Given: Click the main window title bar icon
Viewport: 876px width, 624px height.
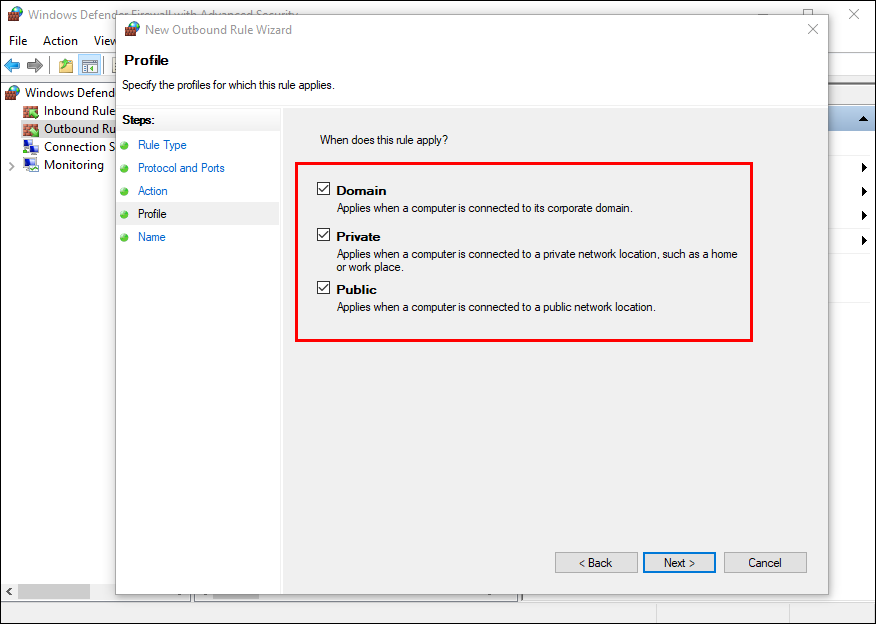Looking at the screenshot, I should [x=16, y=14].
